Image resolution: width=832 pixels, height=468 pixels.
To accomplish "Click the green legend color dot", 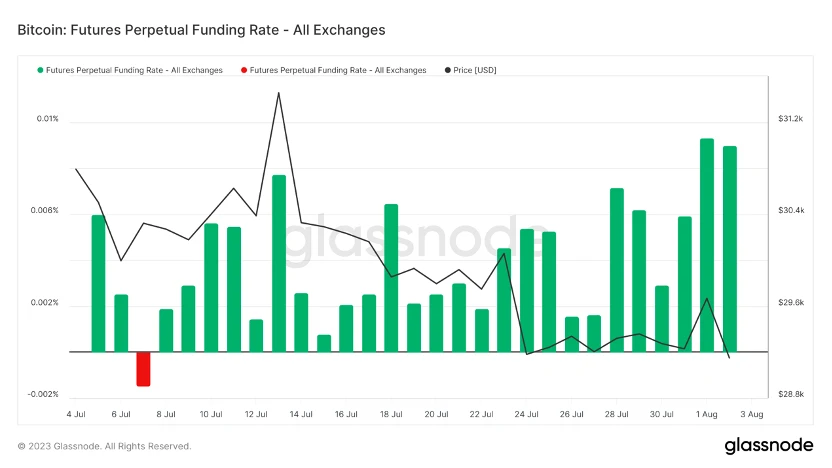I will [x=40, y=70].
